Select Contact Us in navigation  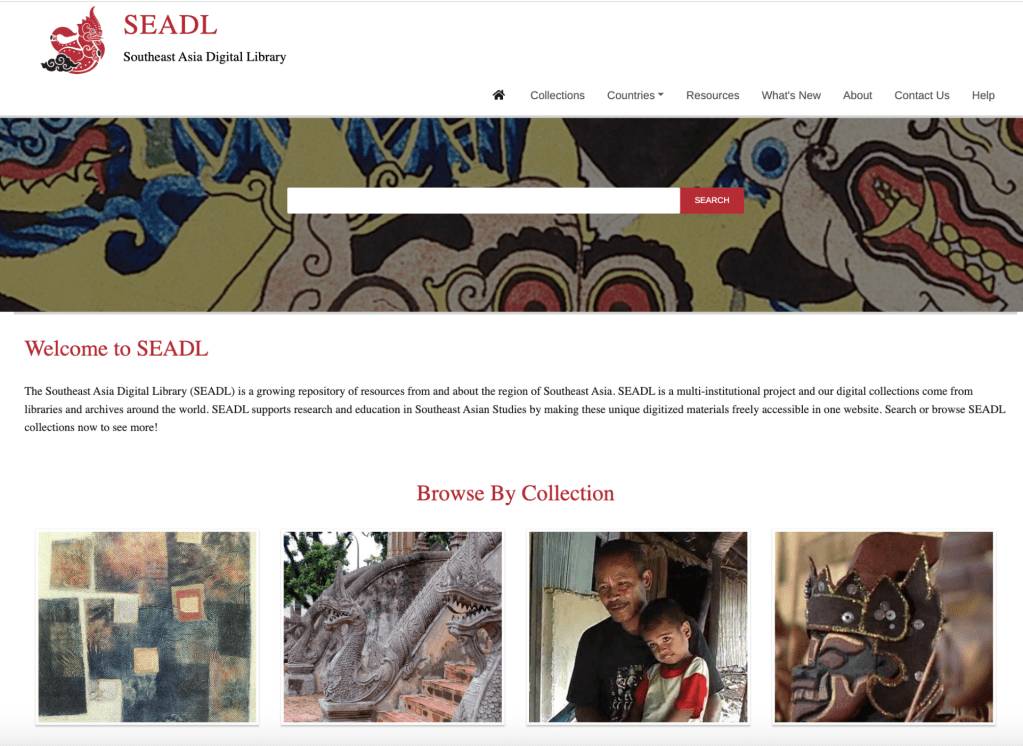[x=921, y=95]
